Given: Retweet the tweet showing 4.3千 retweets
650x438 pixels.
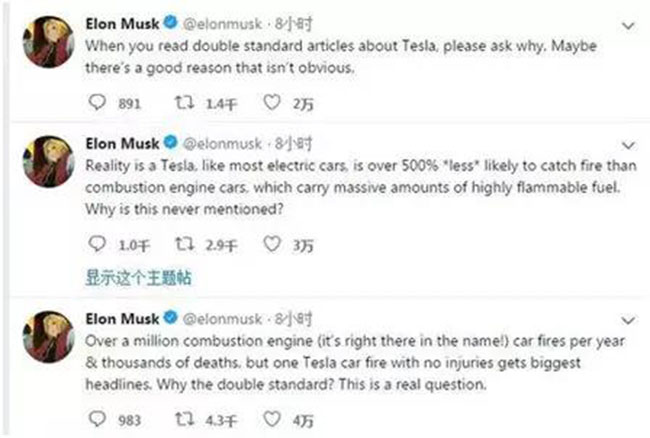Looking at the screenshot, I should (x=184, y=419).
